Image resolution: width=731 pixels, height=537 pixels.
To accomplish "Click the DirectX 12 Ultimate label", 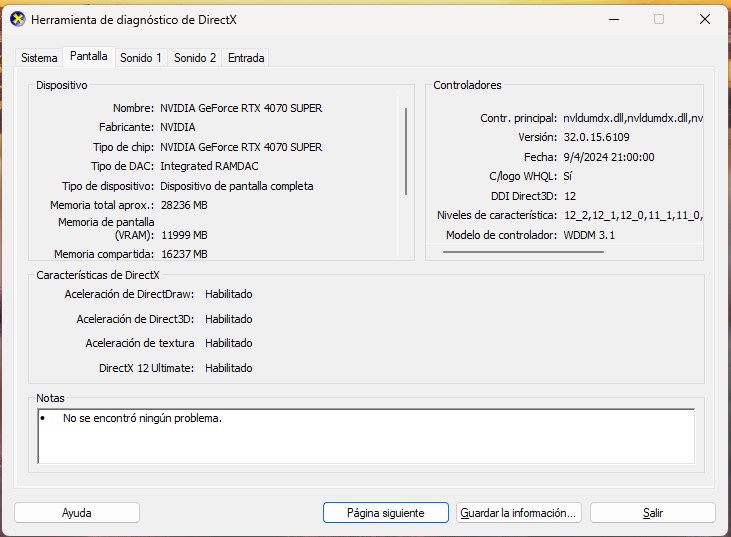I will coord(146,368).
